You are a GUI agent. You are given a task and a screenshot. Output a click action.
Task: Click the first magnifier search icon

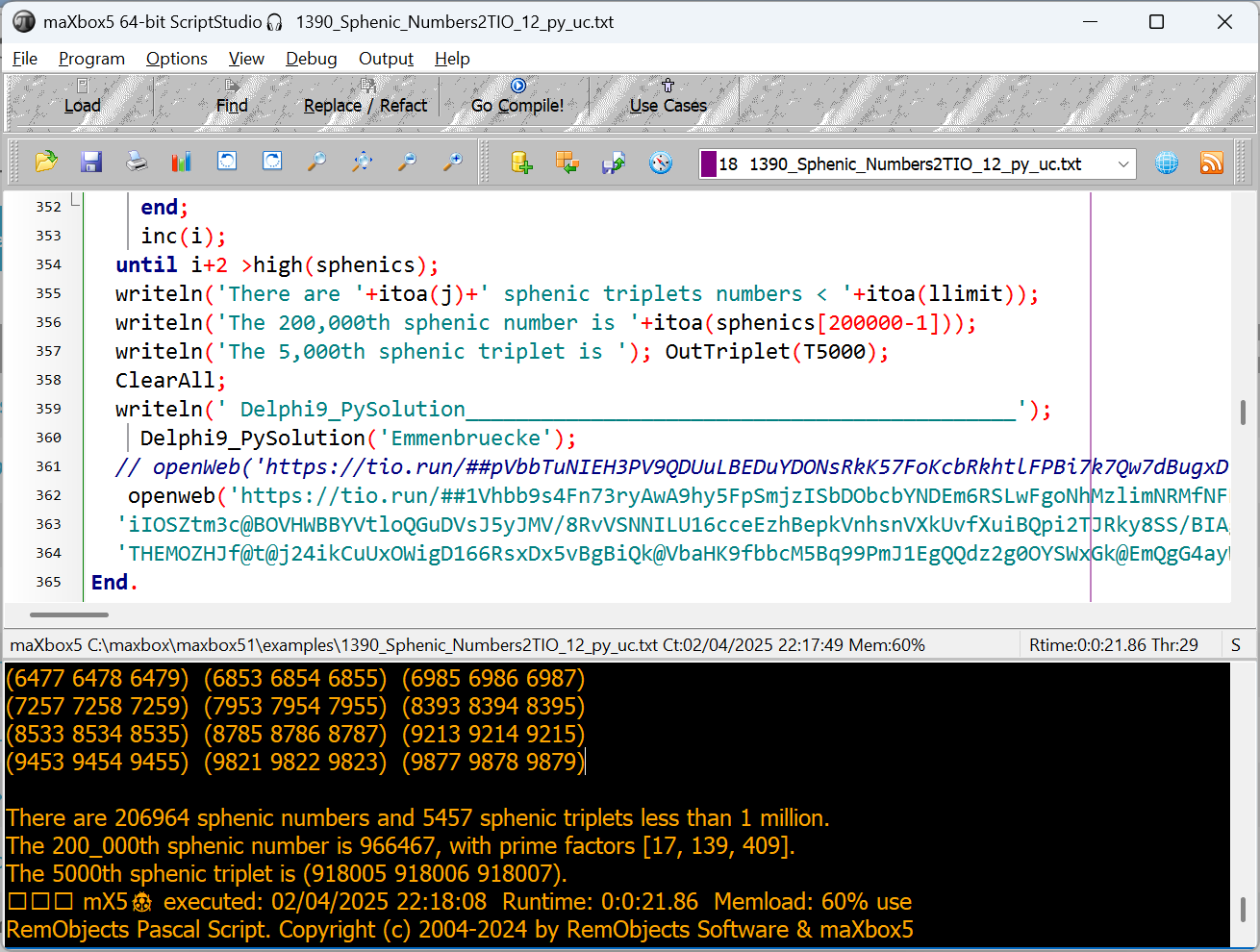click(x=316, y=162)
